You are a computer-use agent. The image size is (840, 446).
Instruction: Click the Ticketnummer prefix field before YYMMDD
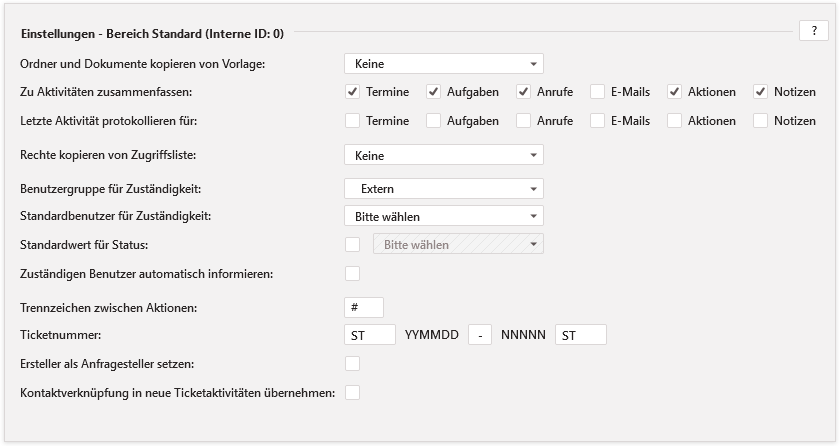[369, 335]
